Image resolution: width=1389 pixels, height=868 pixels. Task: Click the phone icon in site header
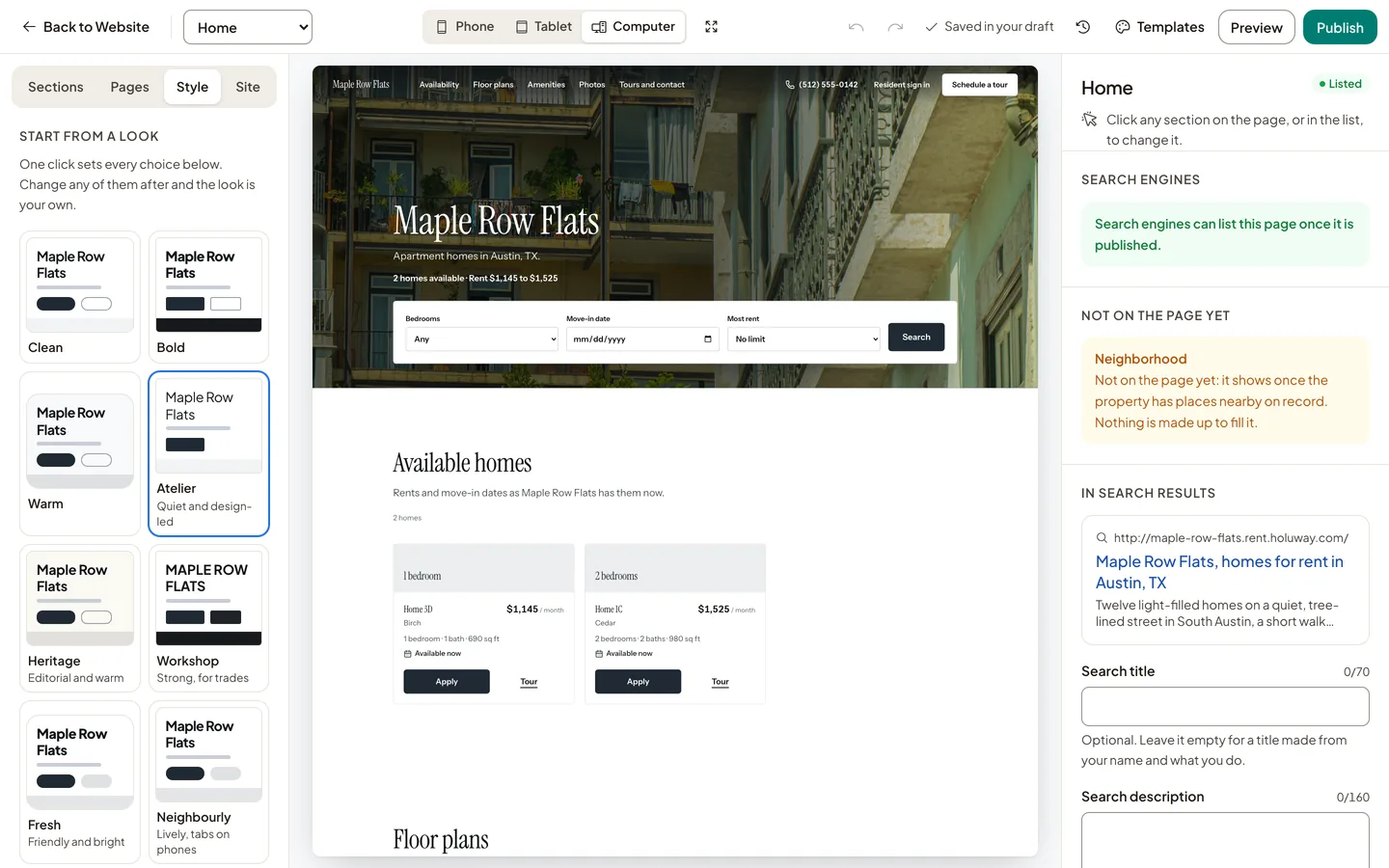[790, 85]
